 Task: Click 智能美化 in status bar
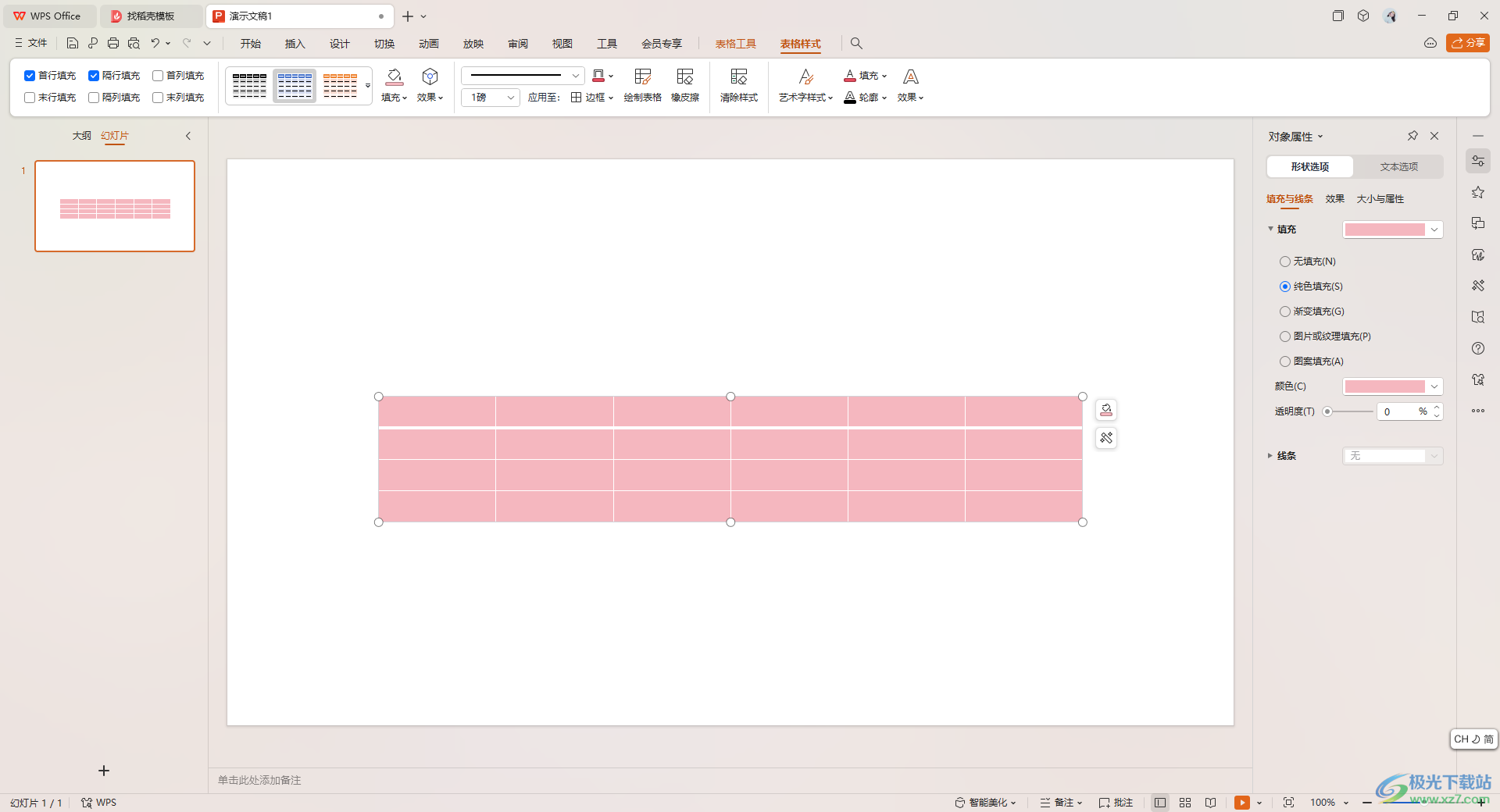985,803
